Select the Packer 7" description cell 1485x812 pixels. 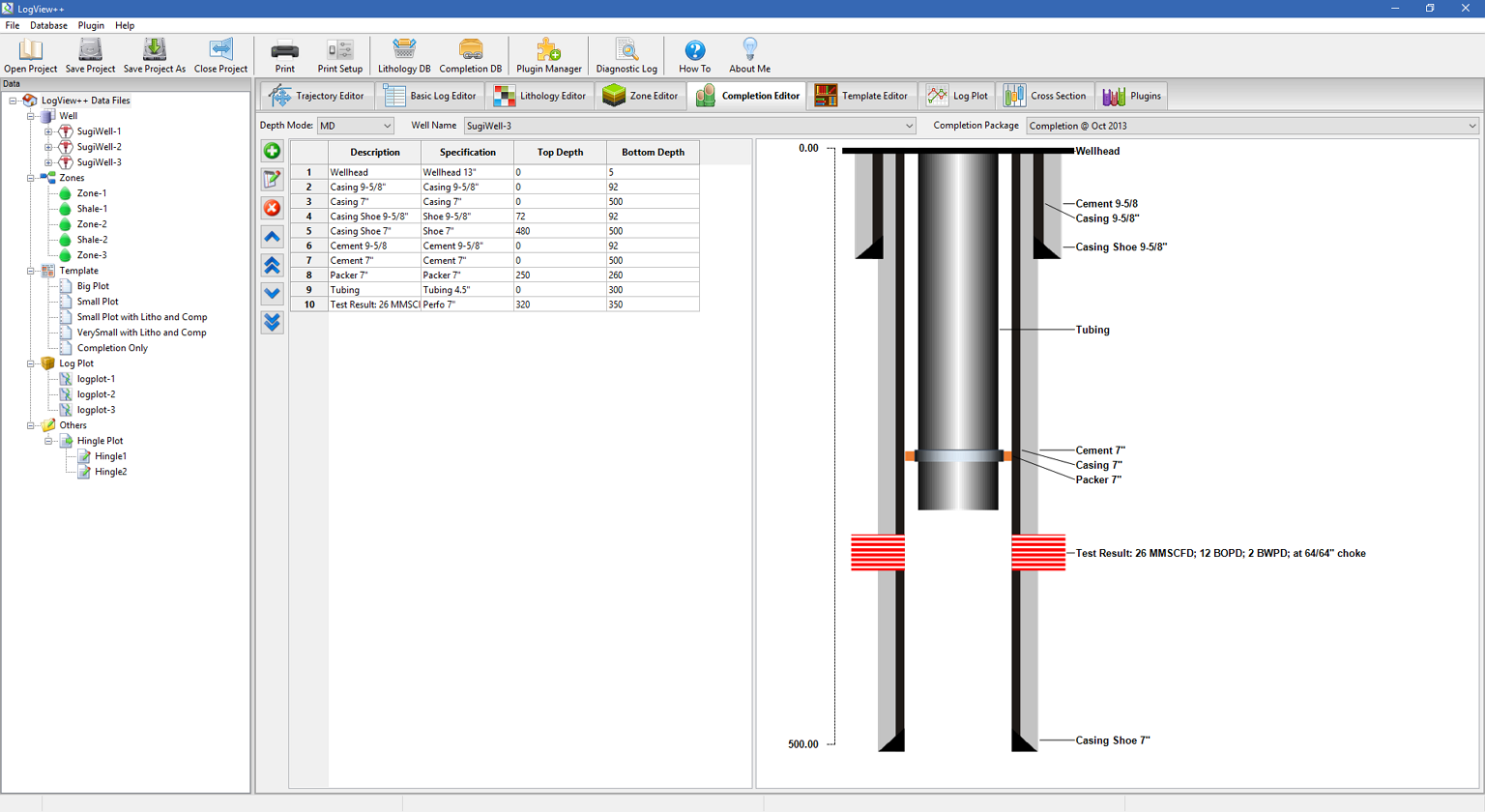[x=374, y=275]
